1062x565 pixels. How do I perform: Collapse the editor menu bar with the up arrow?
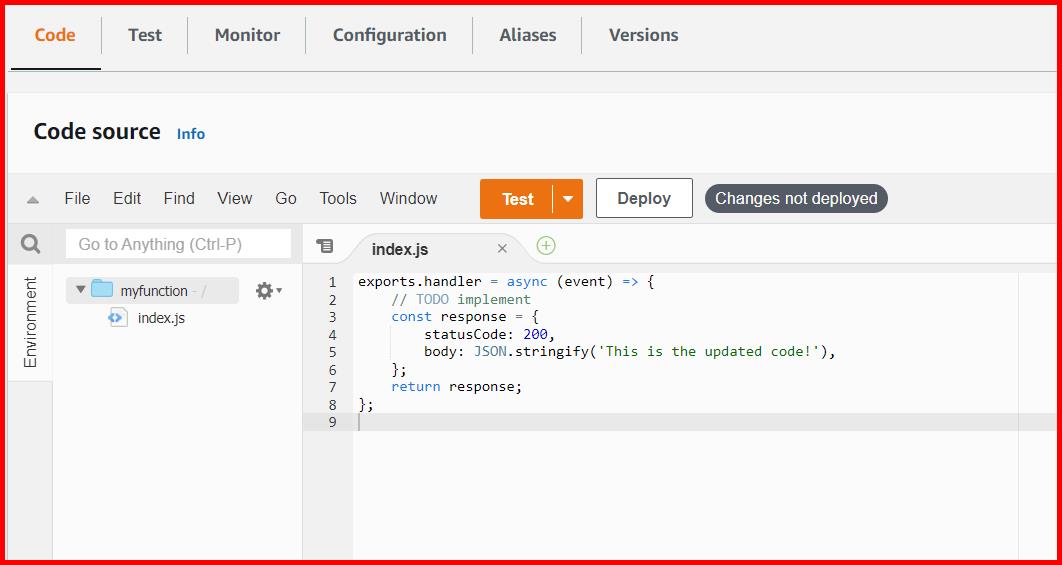[33, 199]
